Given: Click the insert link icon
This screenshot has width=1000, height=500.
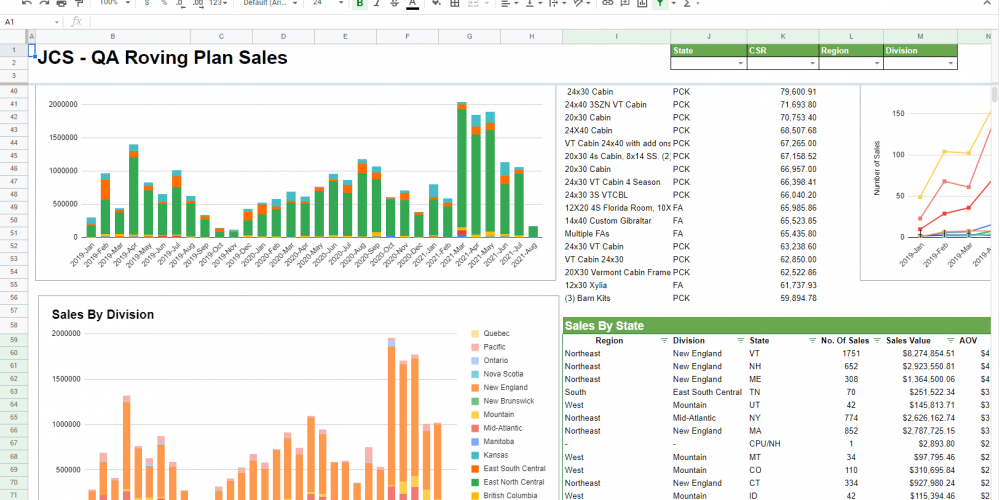Looking at the screenshot, I should click(x=607, y=3).
